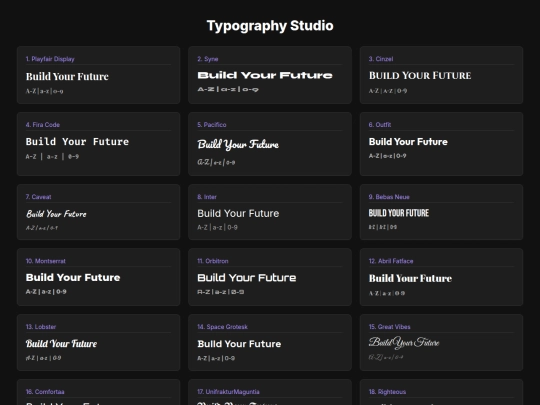Select the '4. Fira Code' font label
Viewport: 540px width, 405px height.
(x=43, y=125)
